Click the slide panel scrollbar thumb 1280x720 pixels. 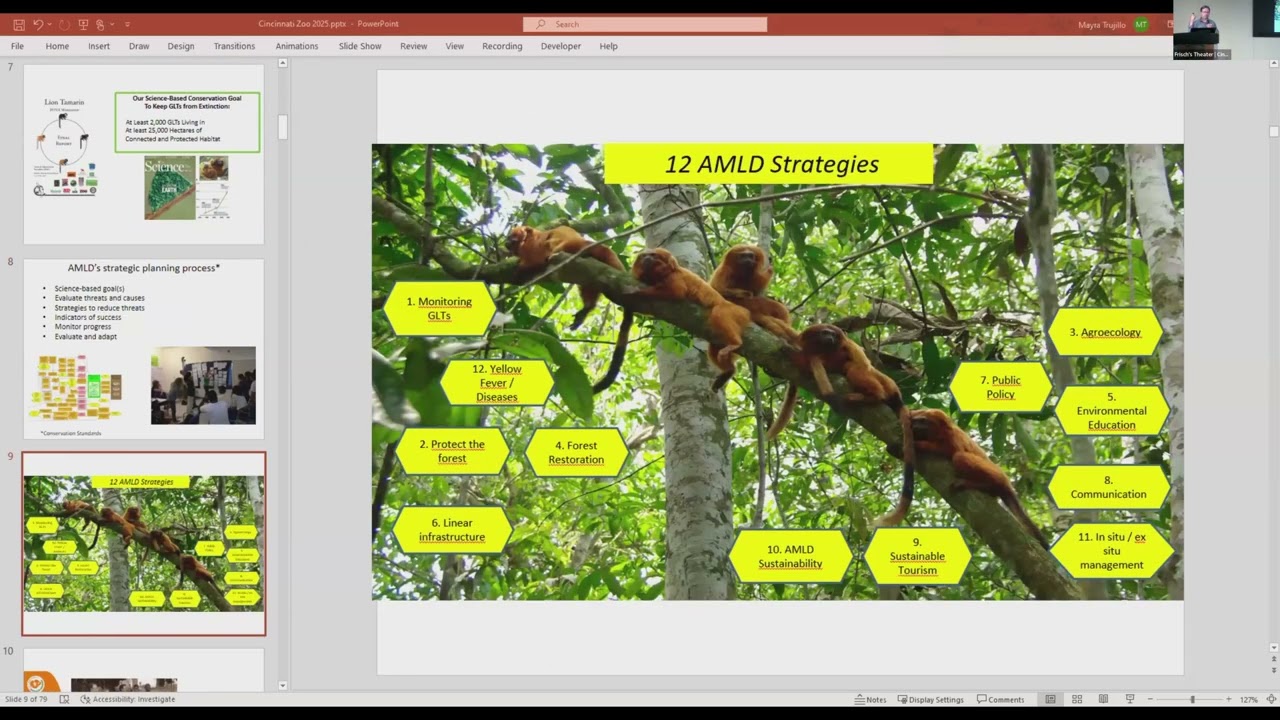282,126
